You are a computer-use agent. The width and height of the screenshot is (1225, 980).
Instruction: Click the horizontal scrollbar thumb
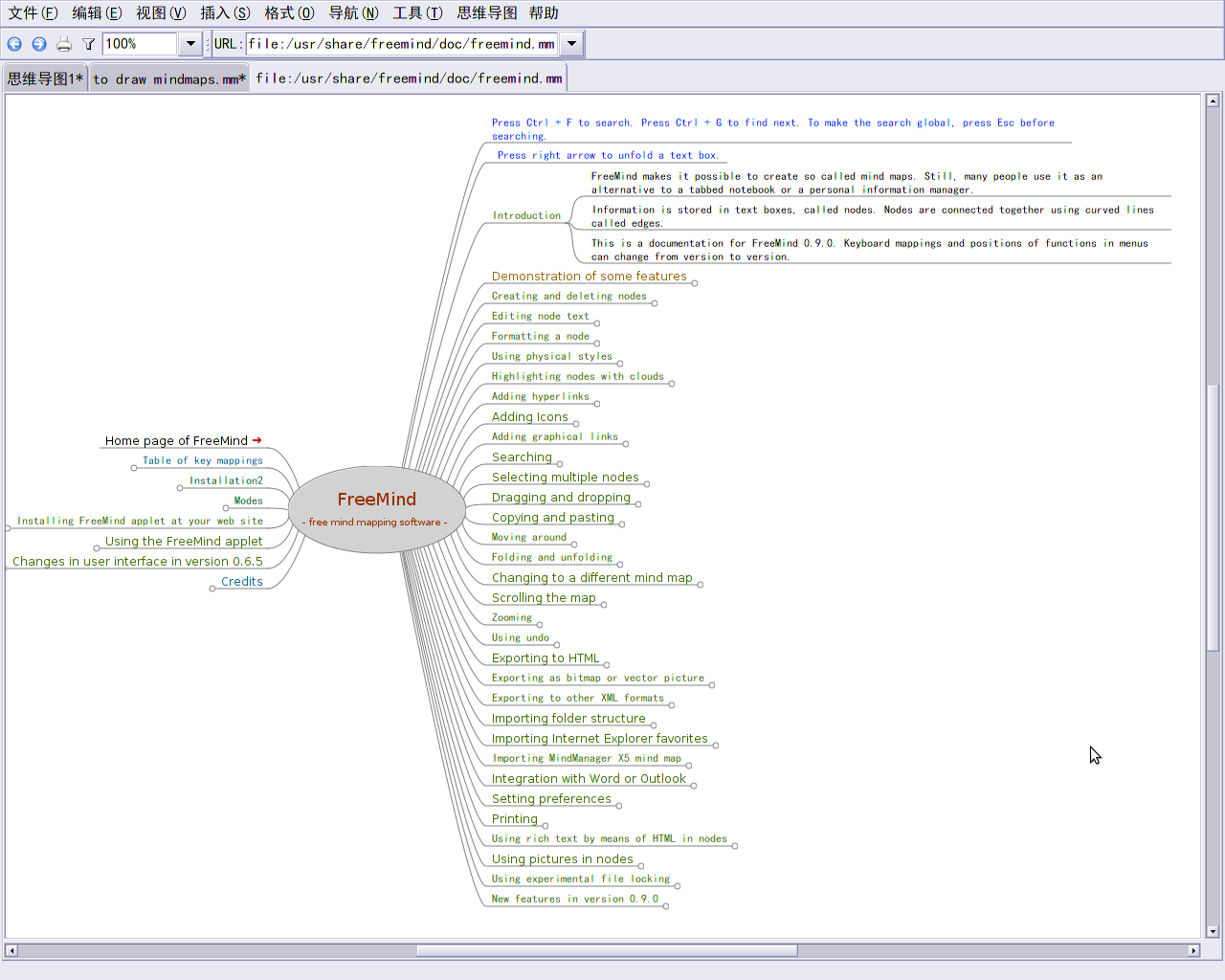point(607,950)
